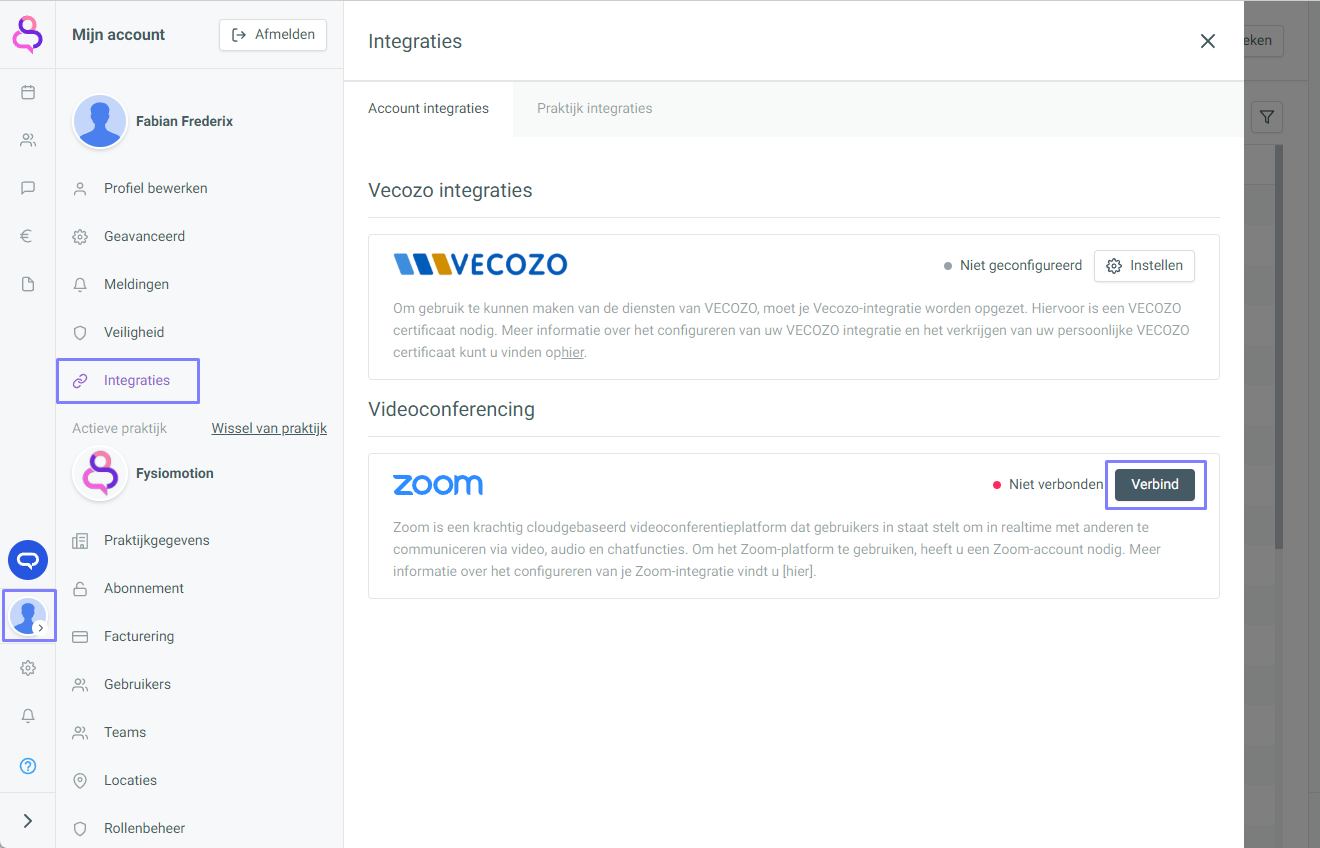Click the app logo at top left
This screenshot has width=1320, height=848.
tap(28, 34)
